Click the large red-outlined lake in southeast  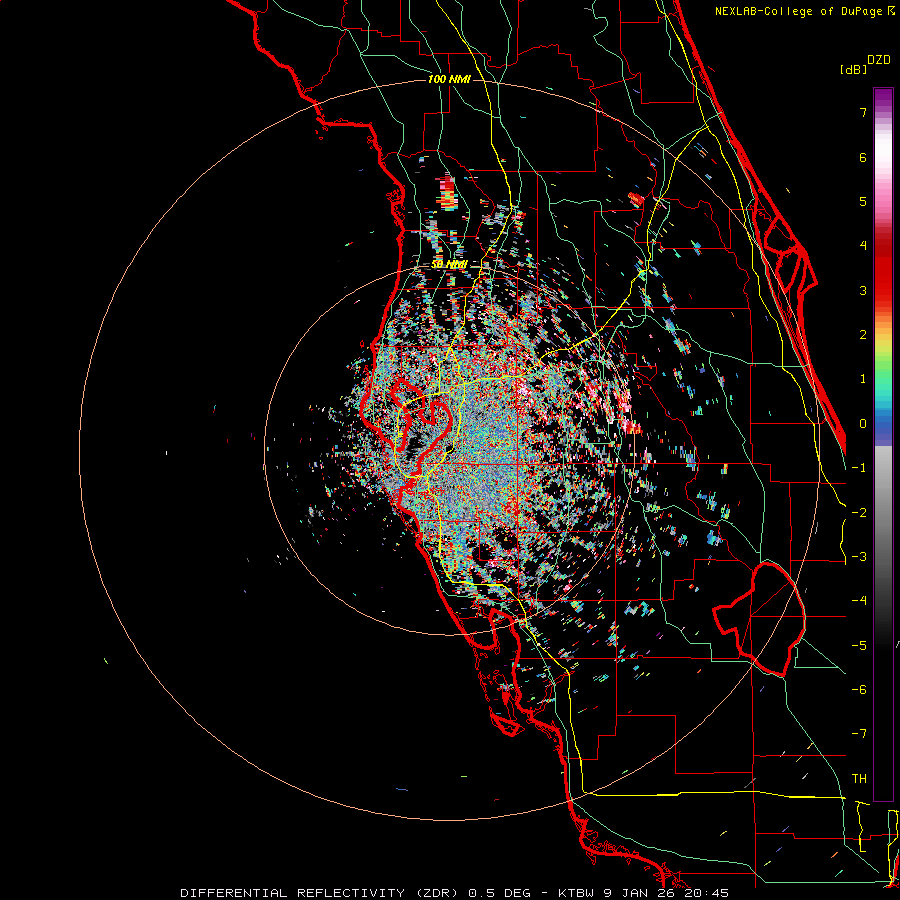click(760, 619)
